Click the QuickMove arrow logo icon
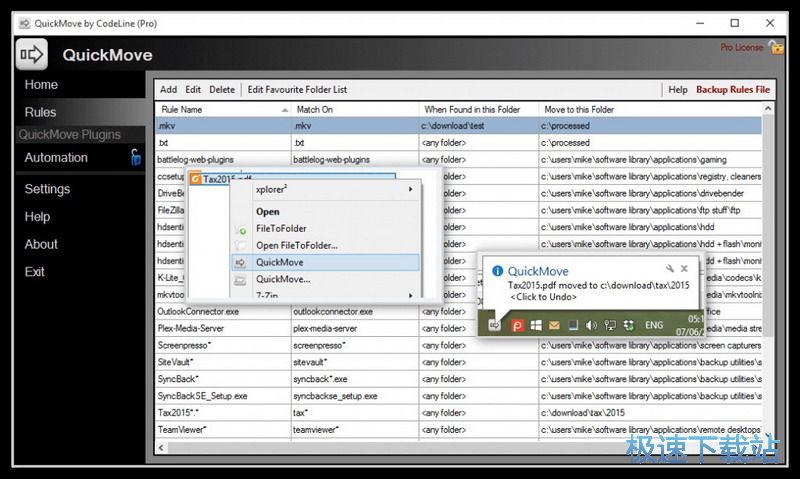This screenshot has width=800, height=479. tap(32, 54)
